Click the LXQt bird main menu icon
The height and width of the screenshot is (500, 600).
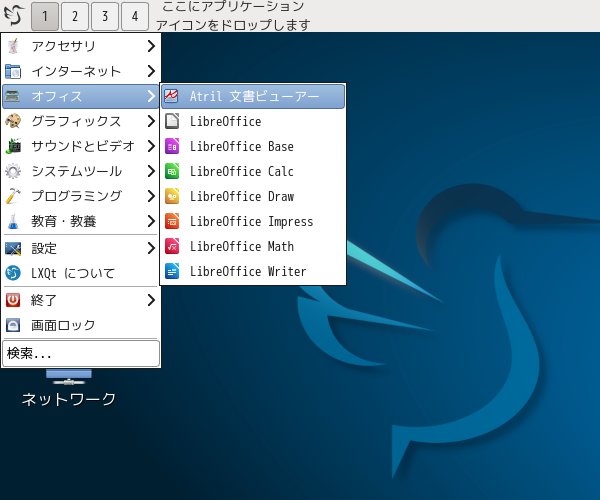[14, 15]
